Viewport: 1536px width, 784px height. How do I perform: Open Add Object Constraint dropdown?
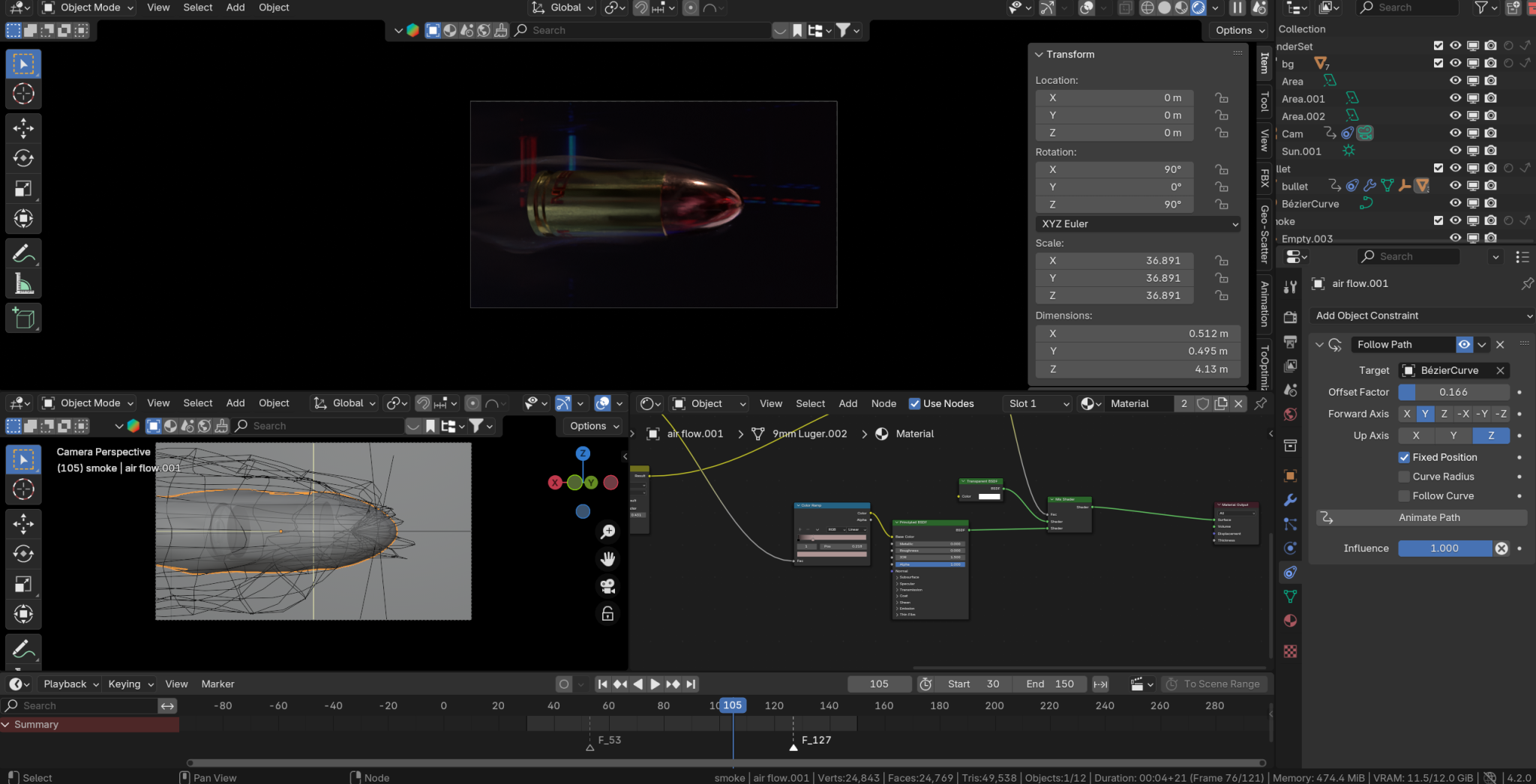(x=1423, y=316)
